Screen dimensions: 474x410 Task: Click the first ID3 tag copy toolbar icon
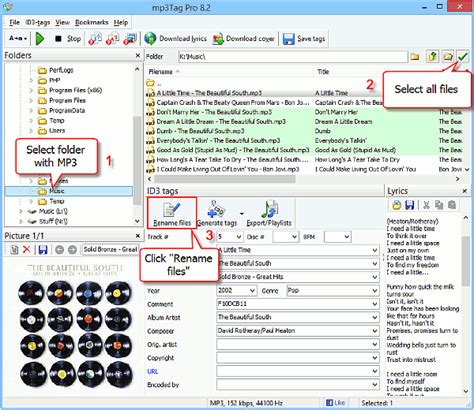95,39
